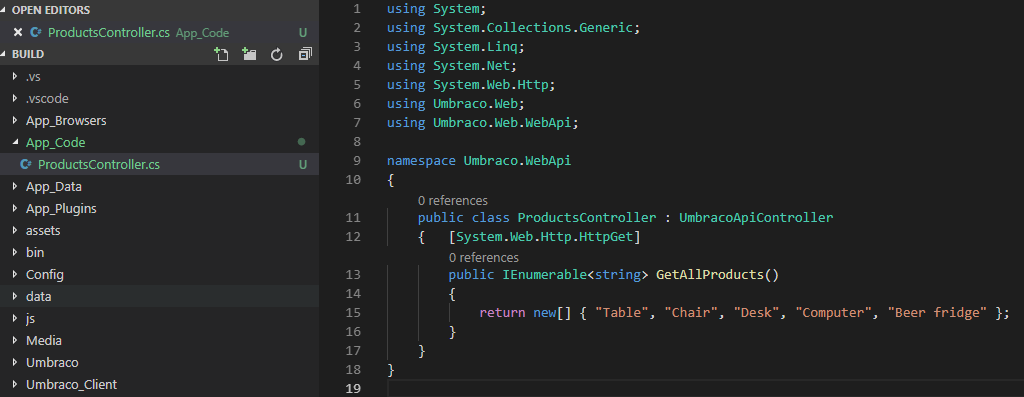Collapse all folders with the collapse icon
Viewport: 1024px width, 397px height.
click(x=305, y=54)
